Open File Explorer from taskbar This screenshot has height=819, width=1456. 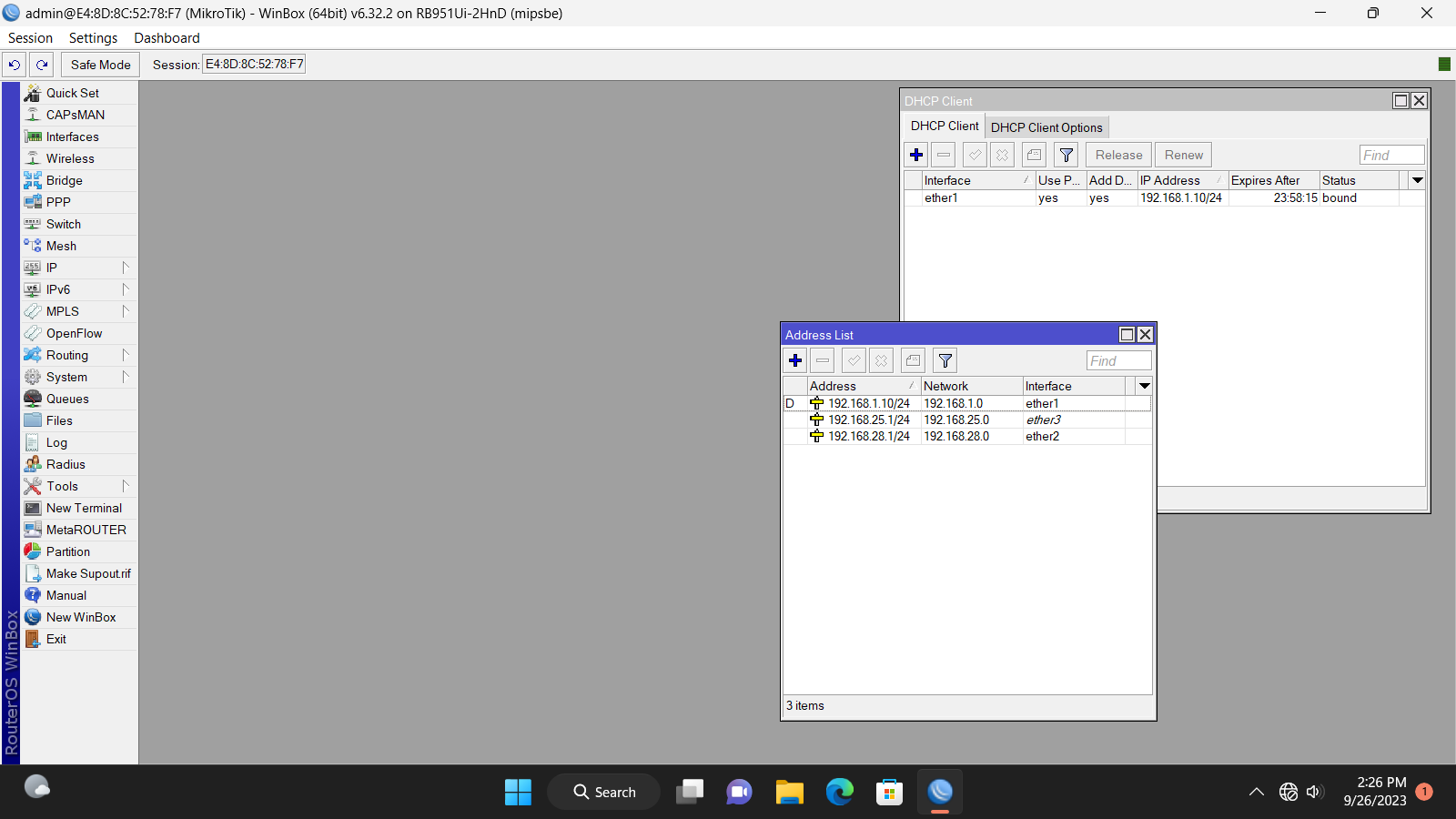pos(789,792)
